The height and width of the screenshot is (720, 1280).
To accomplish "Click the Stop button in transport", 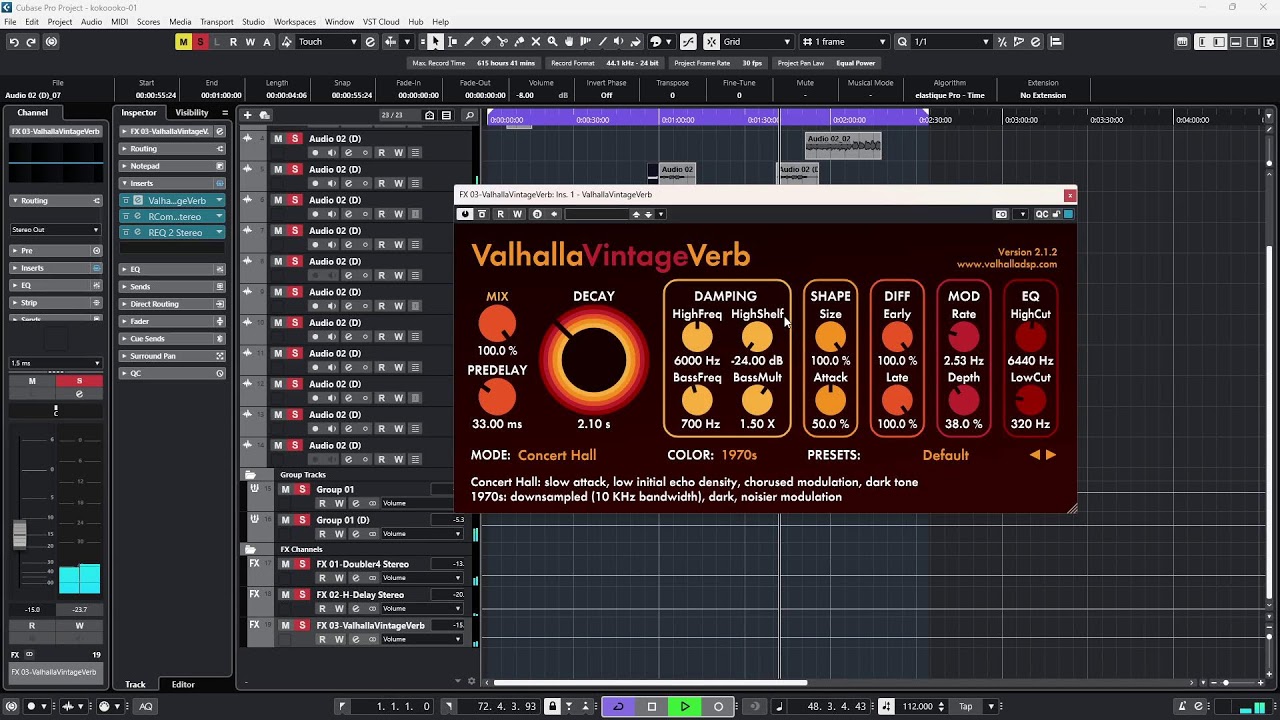I will point(652,707).
